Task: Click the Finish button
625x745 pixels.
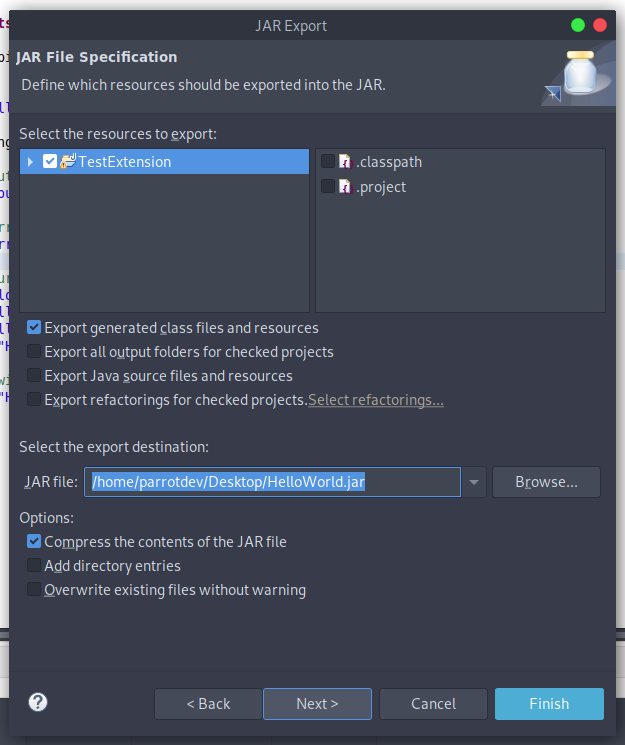Action: [549, 704]
